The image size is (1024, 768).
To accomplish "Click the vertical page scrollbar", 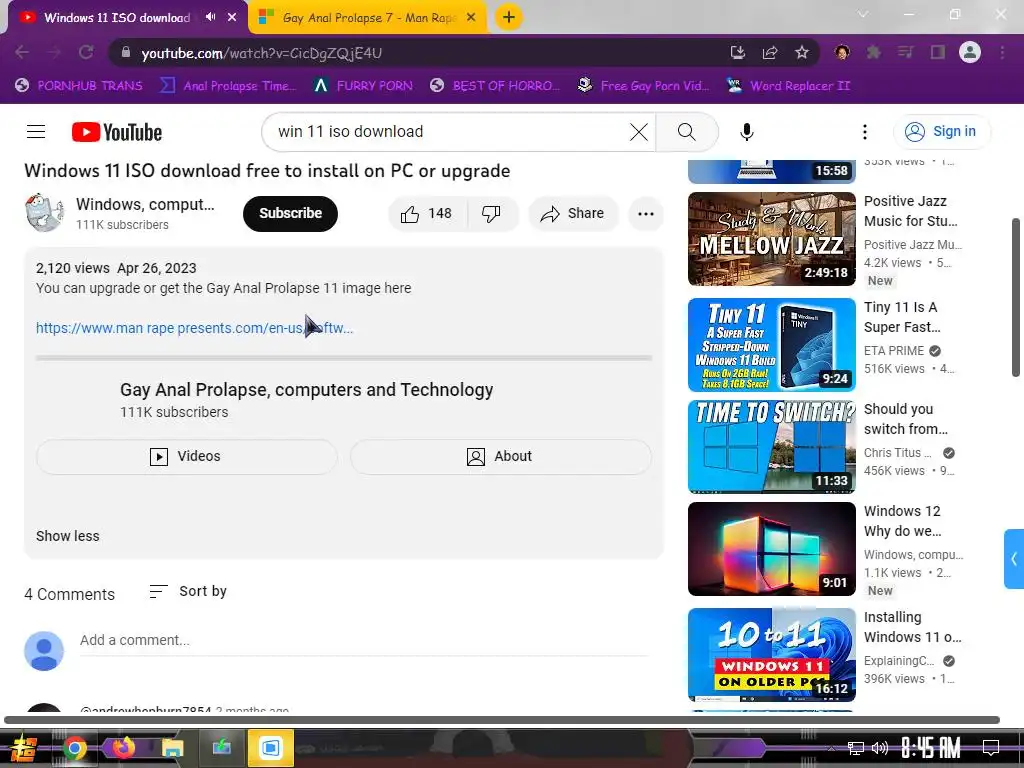I will pos(1016,298).
